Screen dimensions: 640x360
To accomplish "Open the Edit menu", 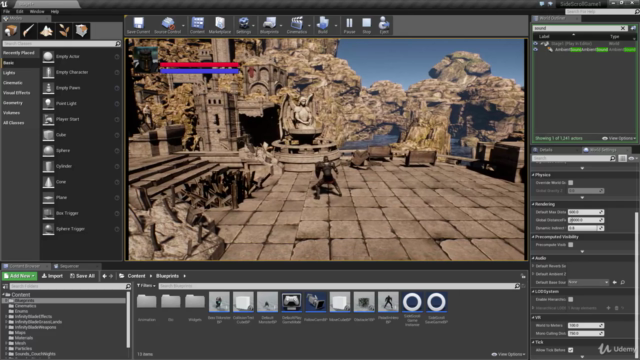I will coord(20,11).
